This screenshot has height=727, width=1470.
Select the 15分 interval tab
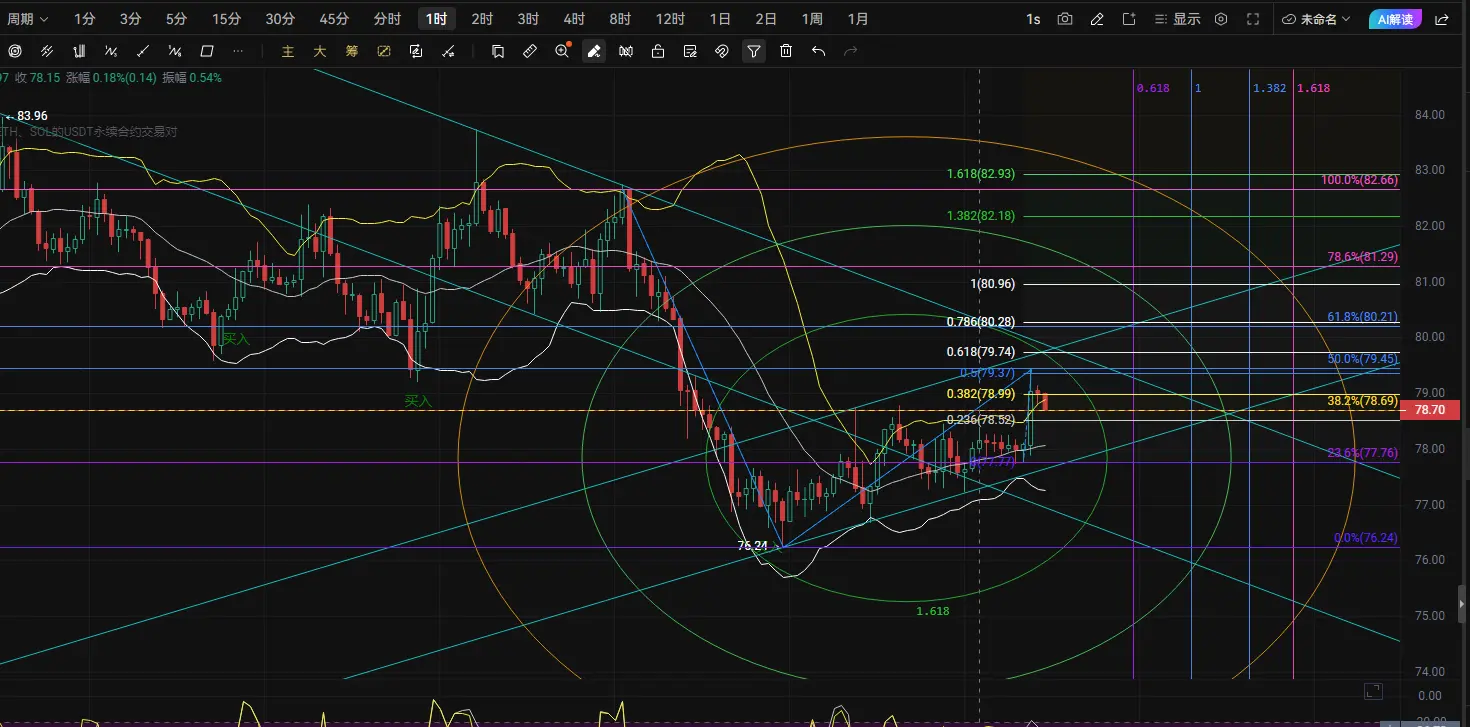click(227, 19)
